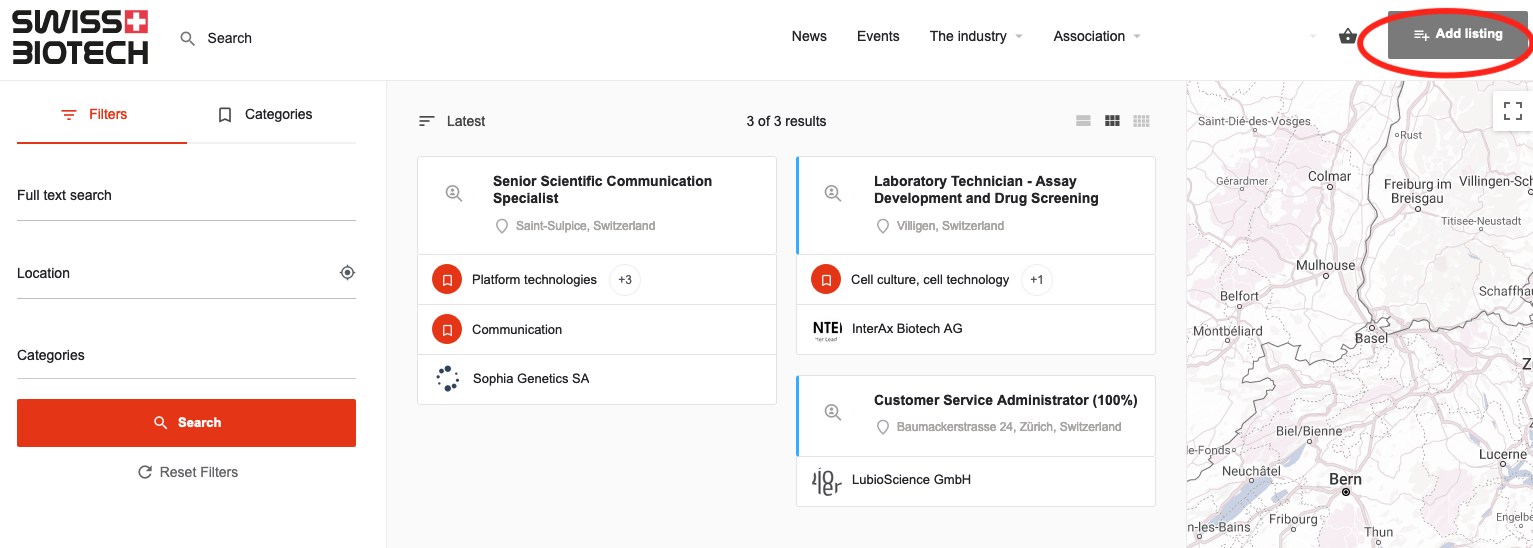Expand the Association dropdown menu
This screenshot has width=1533, height=548.
1096,37
